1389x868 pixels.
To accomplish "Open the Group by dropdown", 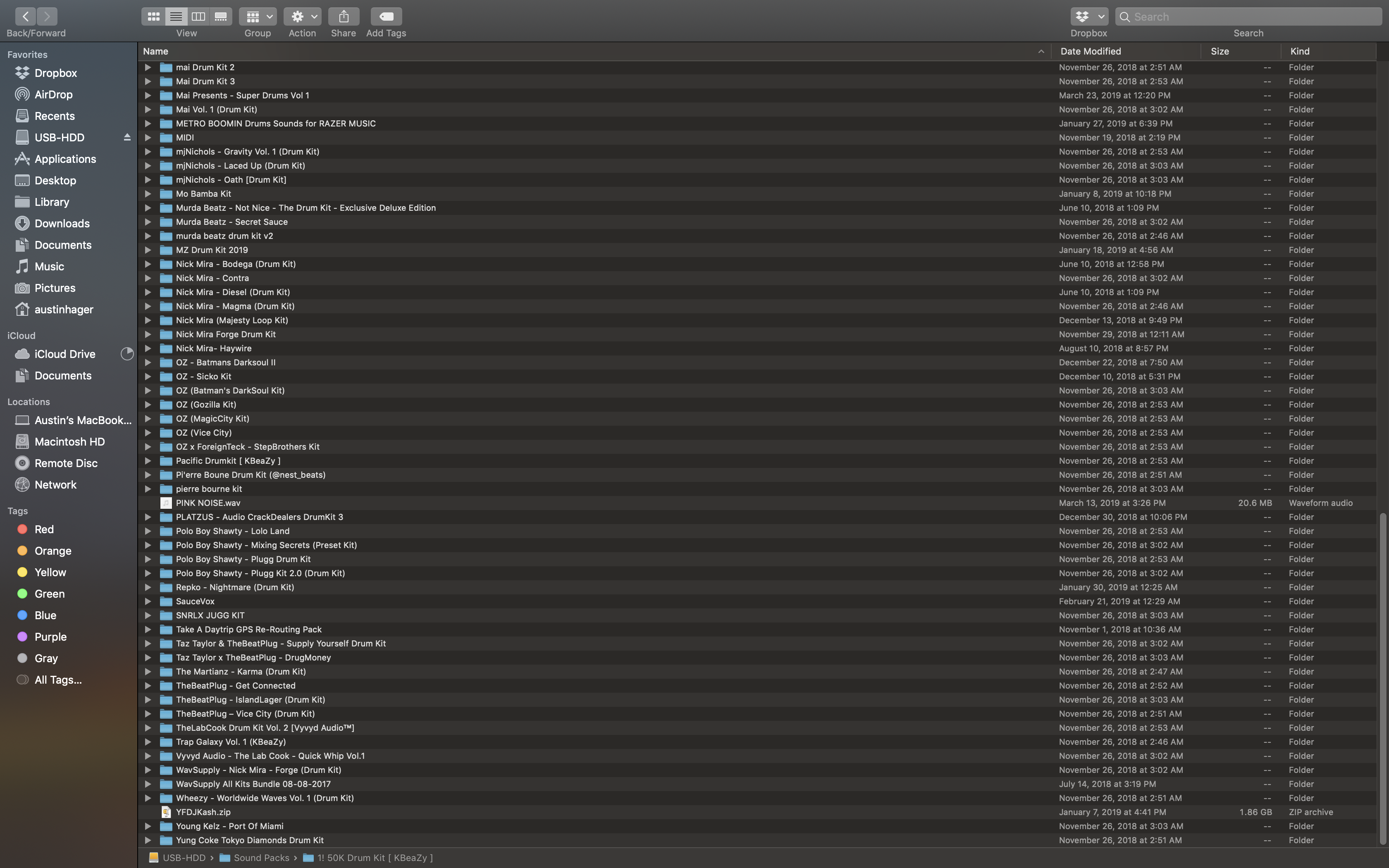I will [x=257, y=17].
